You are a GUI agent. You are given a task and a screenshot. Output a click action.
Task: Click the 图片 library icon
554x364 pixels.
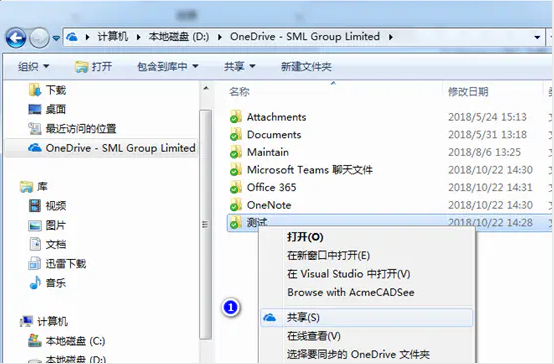point(35,225)
